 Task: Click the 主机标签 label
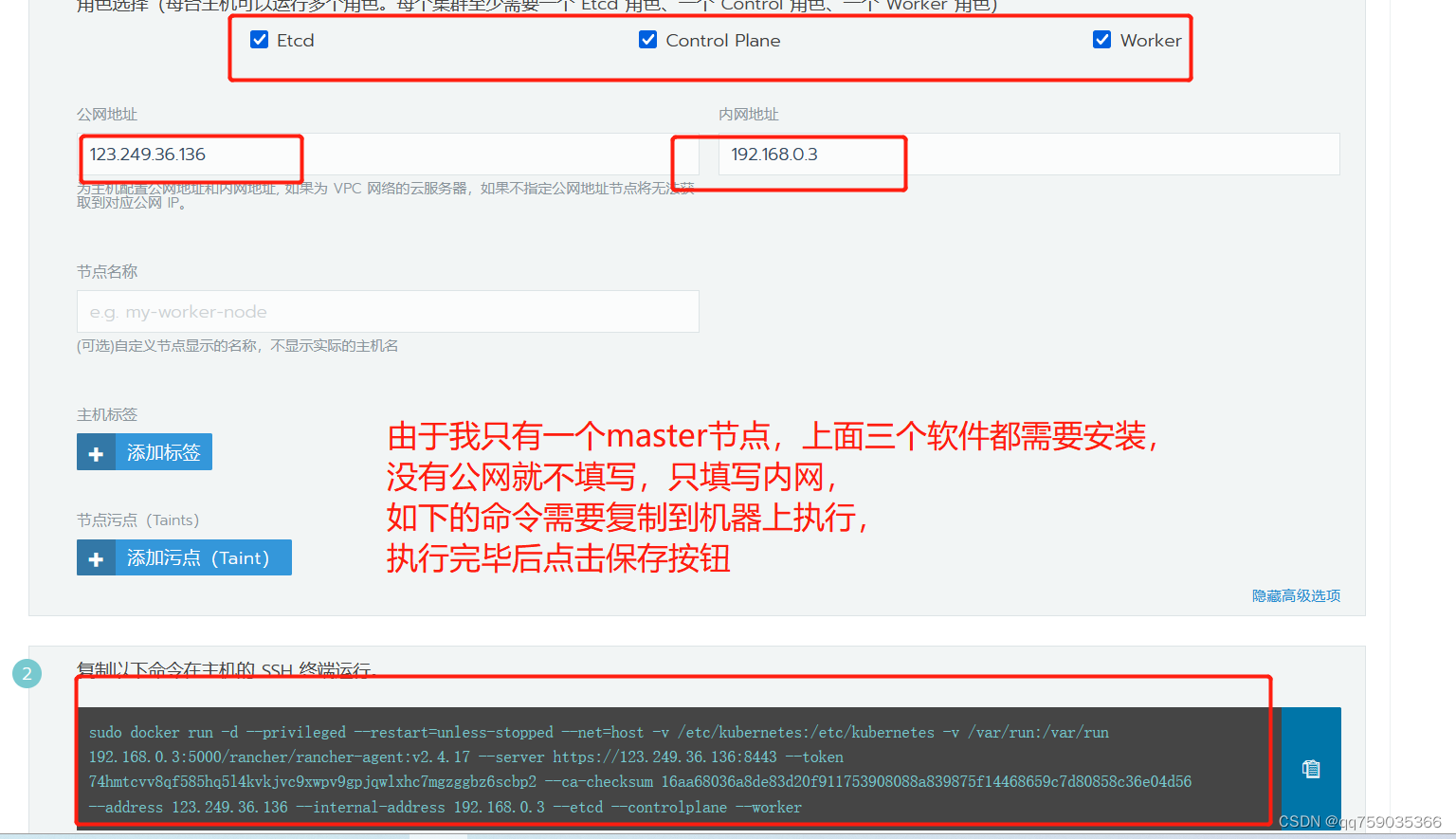click(107, 414)
